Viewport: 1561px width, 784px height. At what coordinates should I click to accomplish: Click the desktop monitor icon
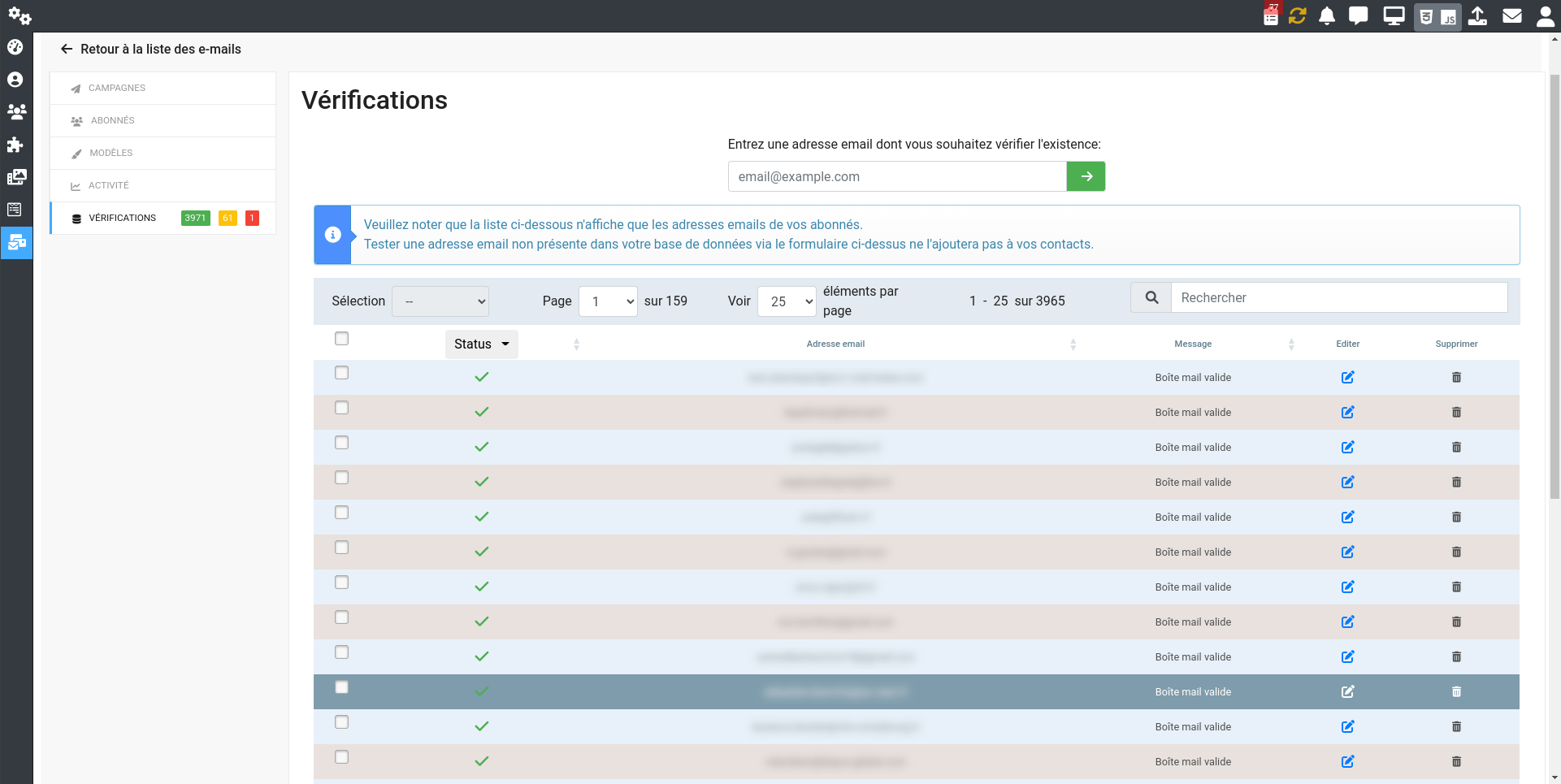tap(1394, 15)
